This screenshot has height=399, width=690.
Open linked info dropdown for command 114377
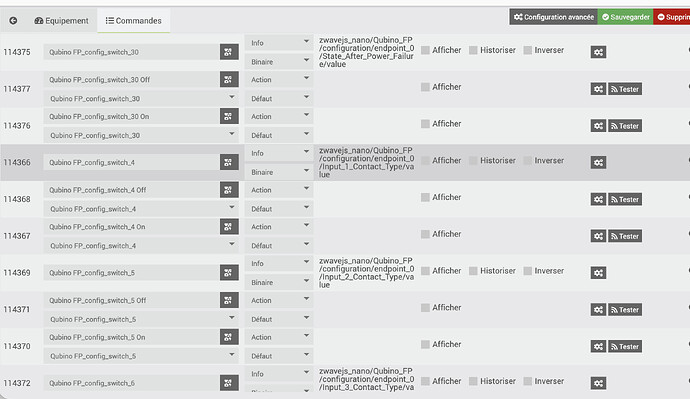pos(141,99)
